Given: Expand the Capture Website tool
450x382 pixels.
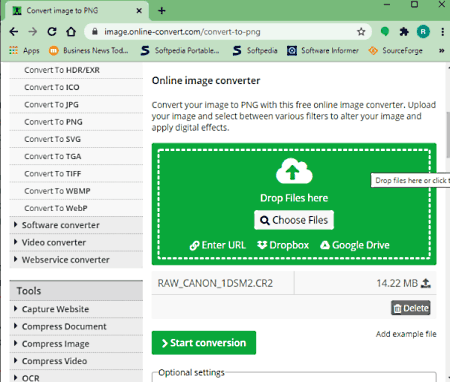Looking at the screenshot, I should tap(76, 309).
